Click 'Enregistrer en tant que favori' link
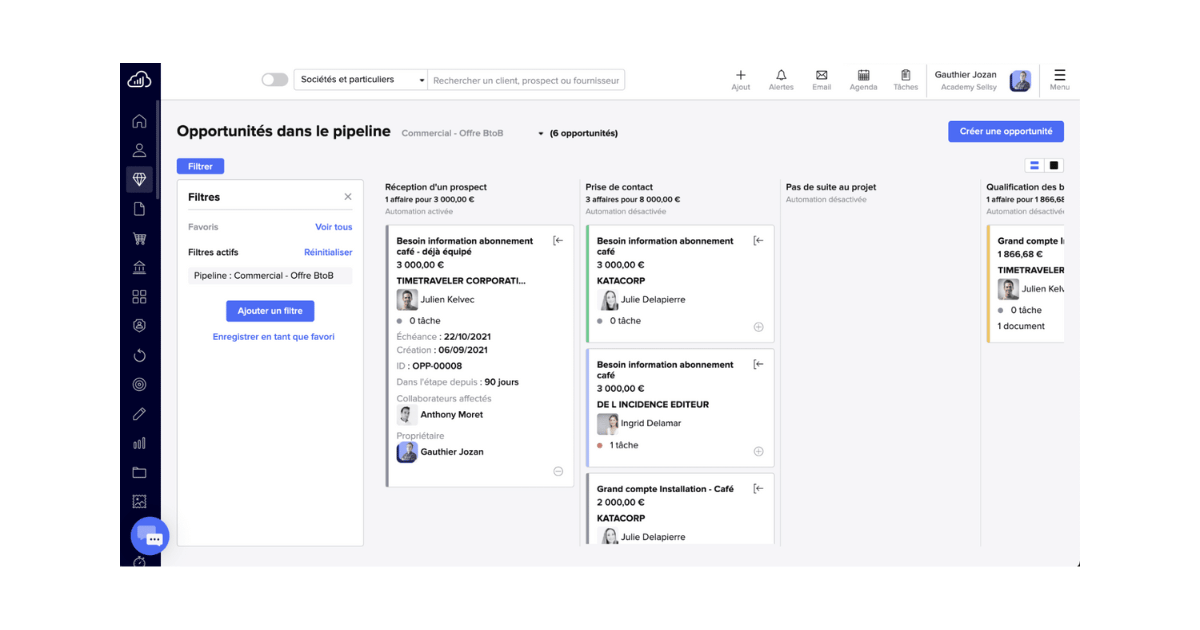This screenshot has width=1200, height=630. click(x=274, y=337)
